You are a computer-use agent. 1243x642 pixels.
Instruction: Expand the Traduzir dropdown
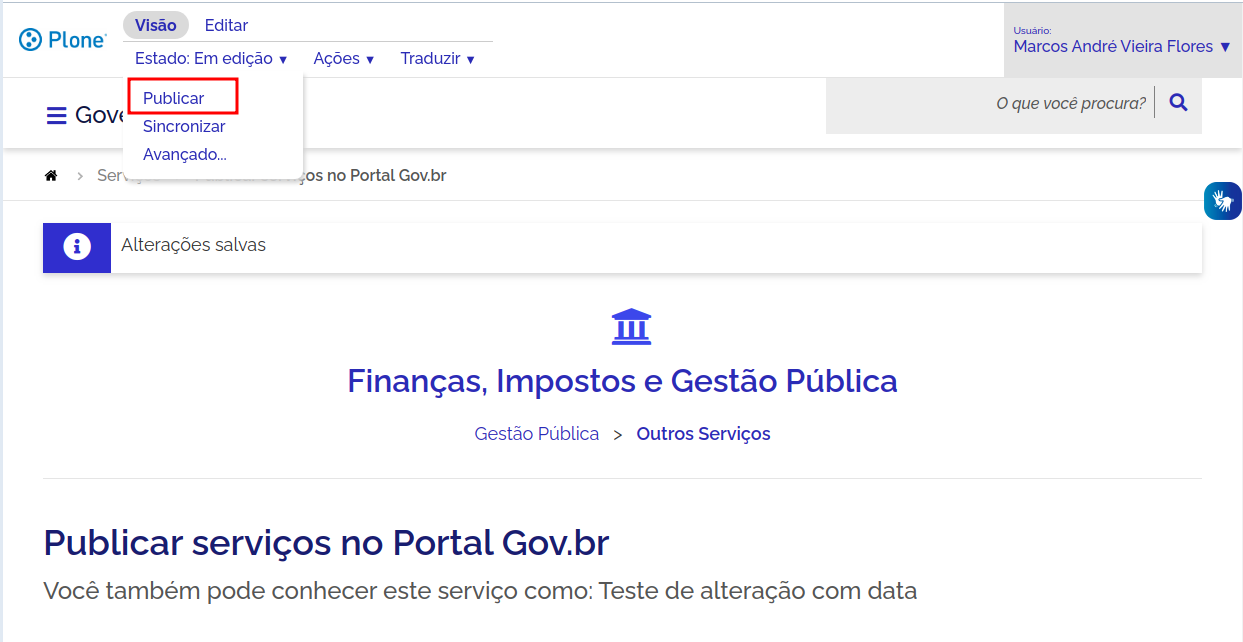point(437,59)
